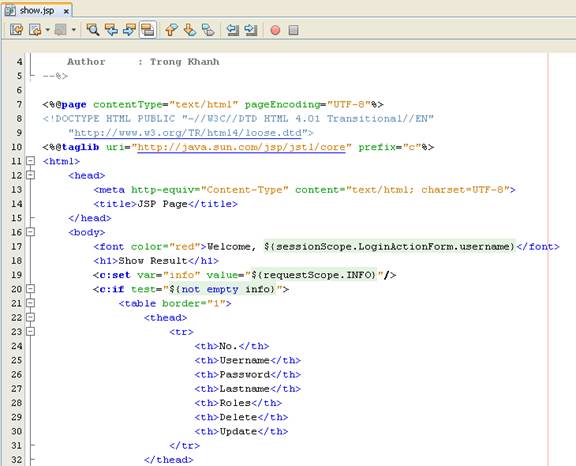
Task: Collapse the c:if fold at line 20
Action: coord(30,289)
